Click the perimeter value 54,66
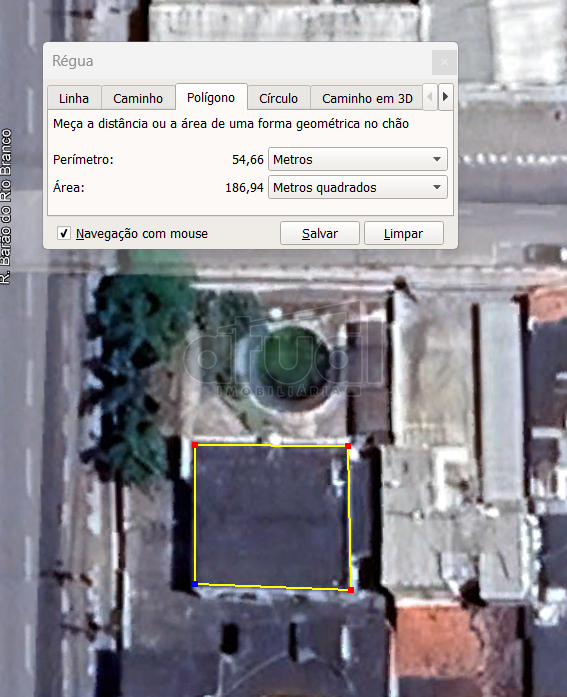Viewport: 567px width, 697px height. (x=248, y=160)
